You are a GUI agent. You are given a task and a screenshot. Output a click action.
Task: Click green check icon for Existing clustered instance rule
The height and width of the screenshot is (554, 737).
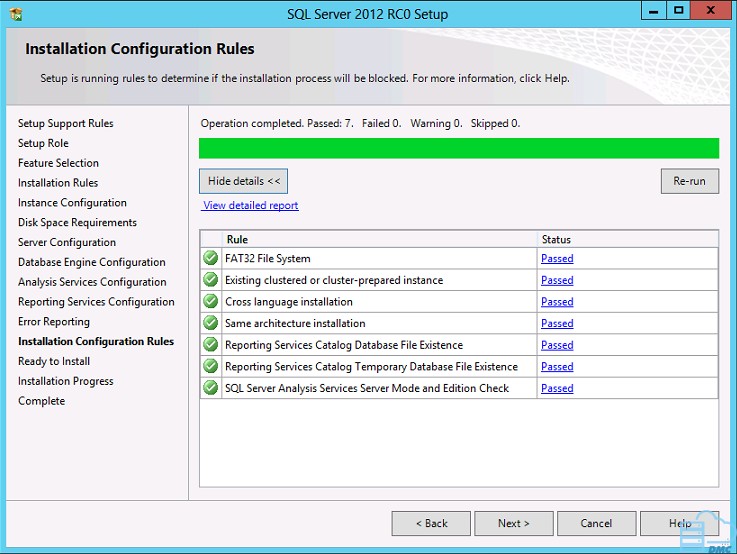(211, 280)
